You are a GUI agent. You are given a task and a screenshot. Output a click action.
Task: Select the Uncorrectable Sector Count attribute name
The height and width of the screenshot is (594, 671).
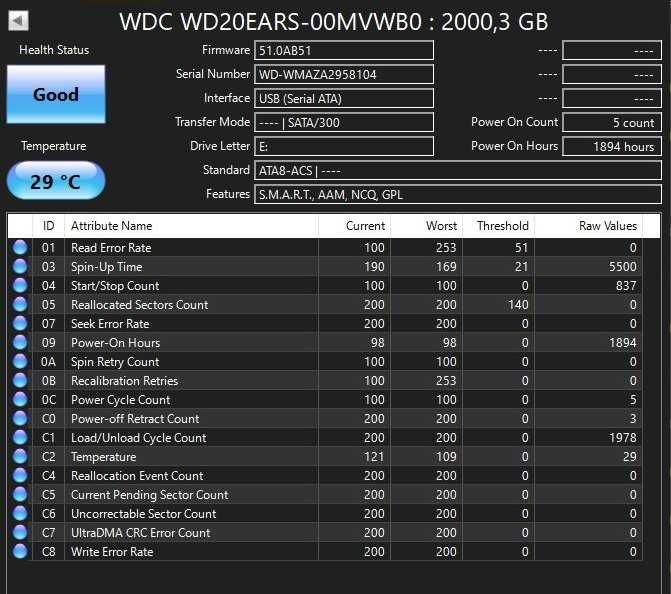144,514
